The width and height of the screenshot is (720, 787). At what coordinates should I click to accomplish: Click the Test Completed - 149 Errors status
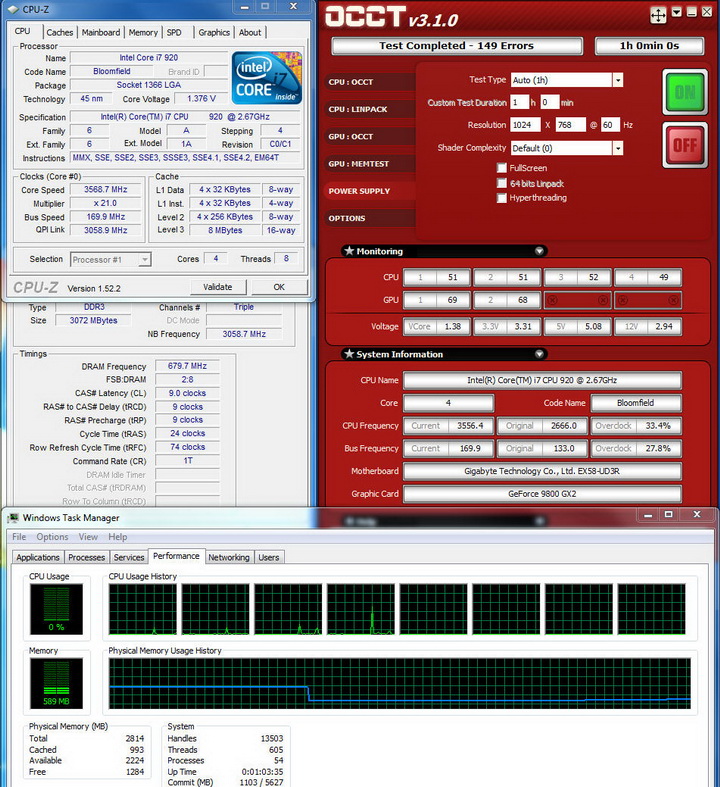[457, 46]
